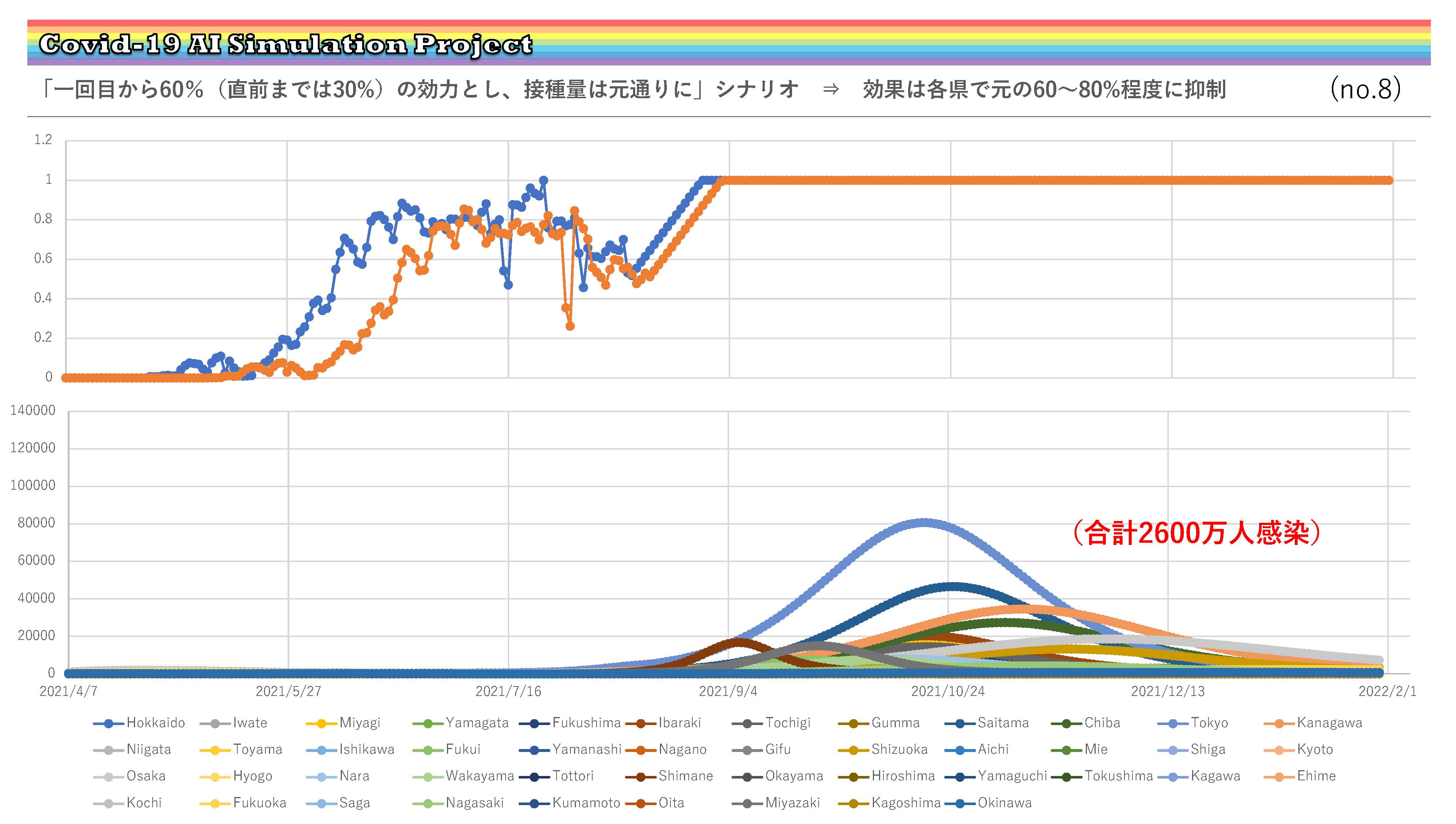Select the Shizuoka legend entry
This screenshot has height=824, width=1456.
[883, 749]
